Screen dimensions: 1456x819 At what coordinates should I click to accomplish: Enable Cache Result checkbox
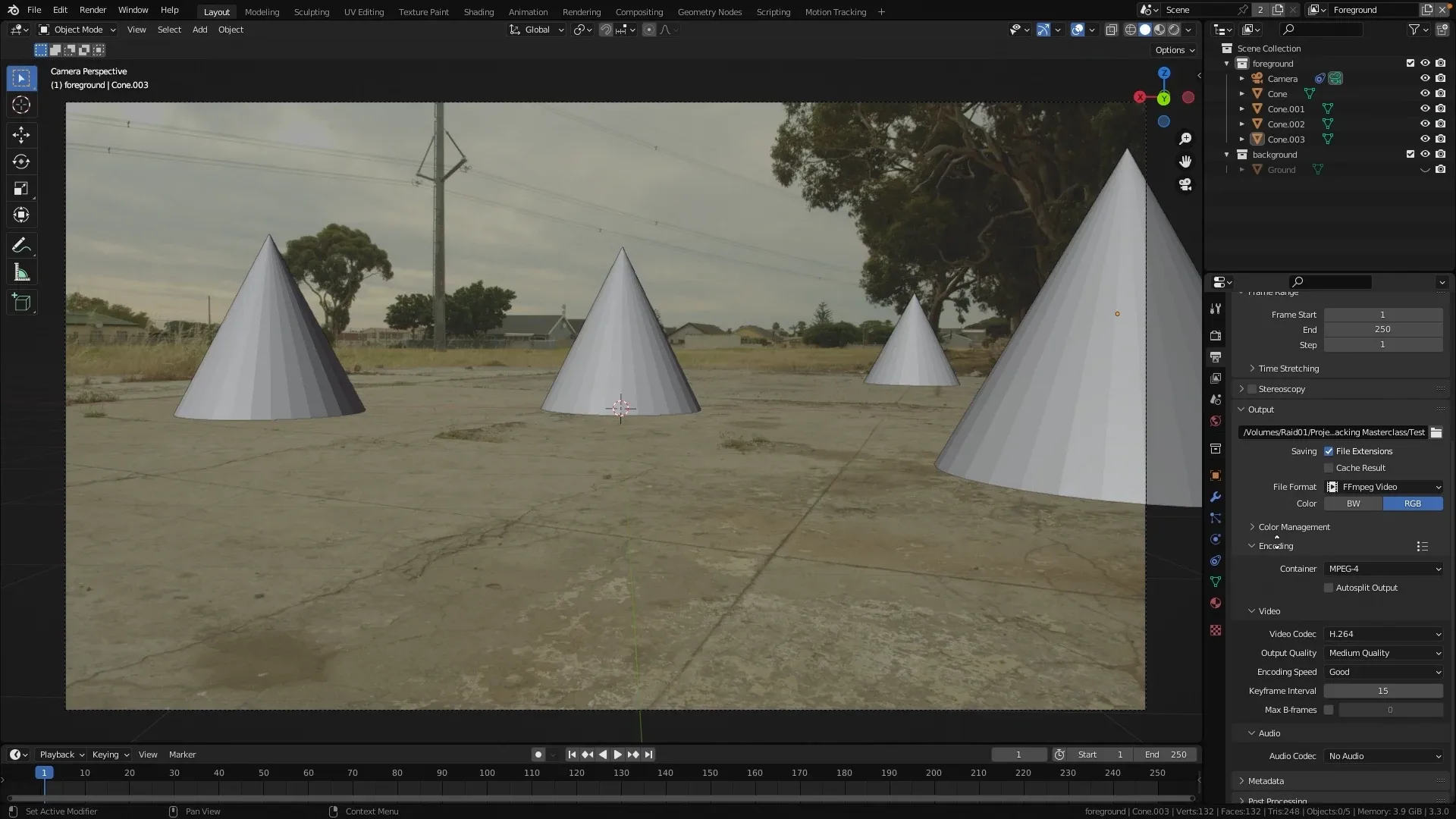[x=1328, y=467]
